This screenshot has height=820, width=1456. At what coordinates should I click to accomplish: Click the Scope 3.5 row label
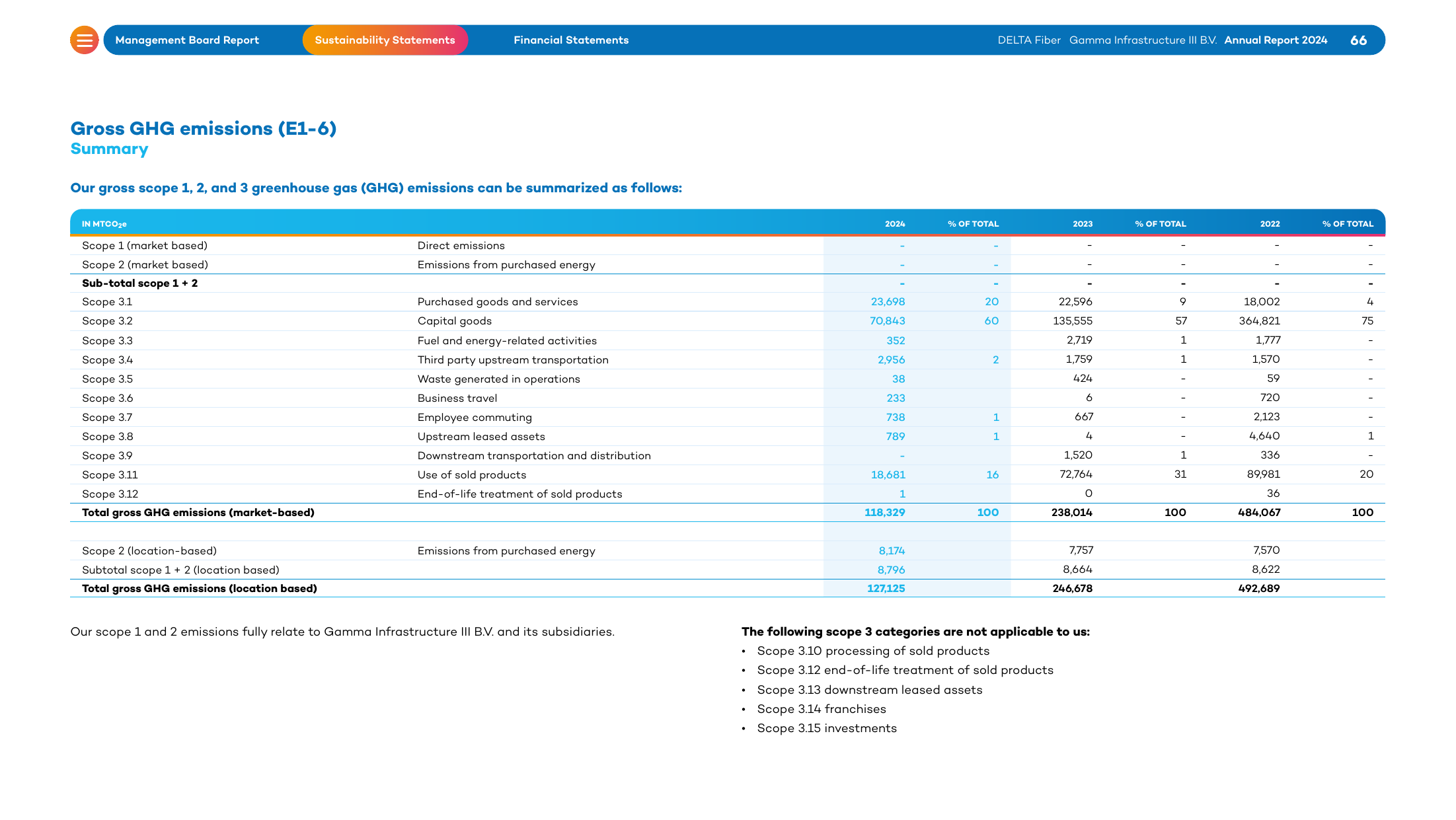[107, 379]
